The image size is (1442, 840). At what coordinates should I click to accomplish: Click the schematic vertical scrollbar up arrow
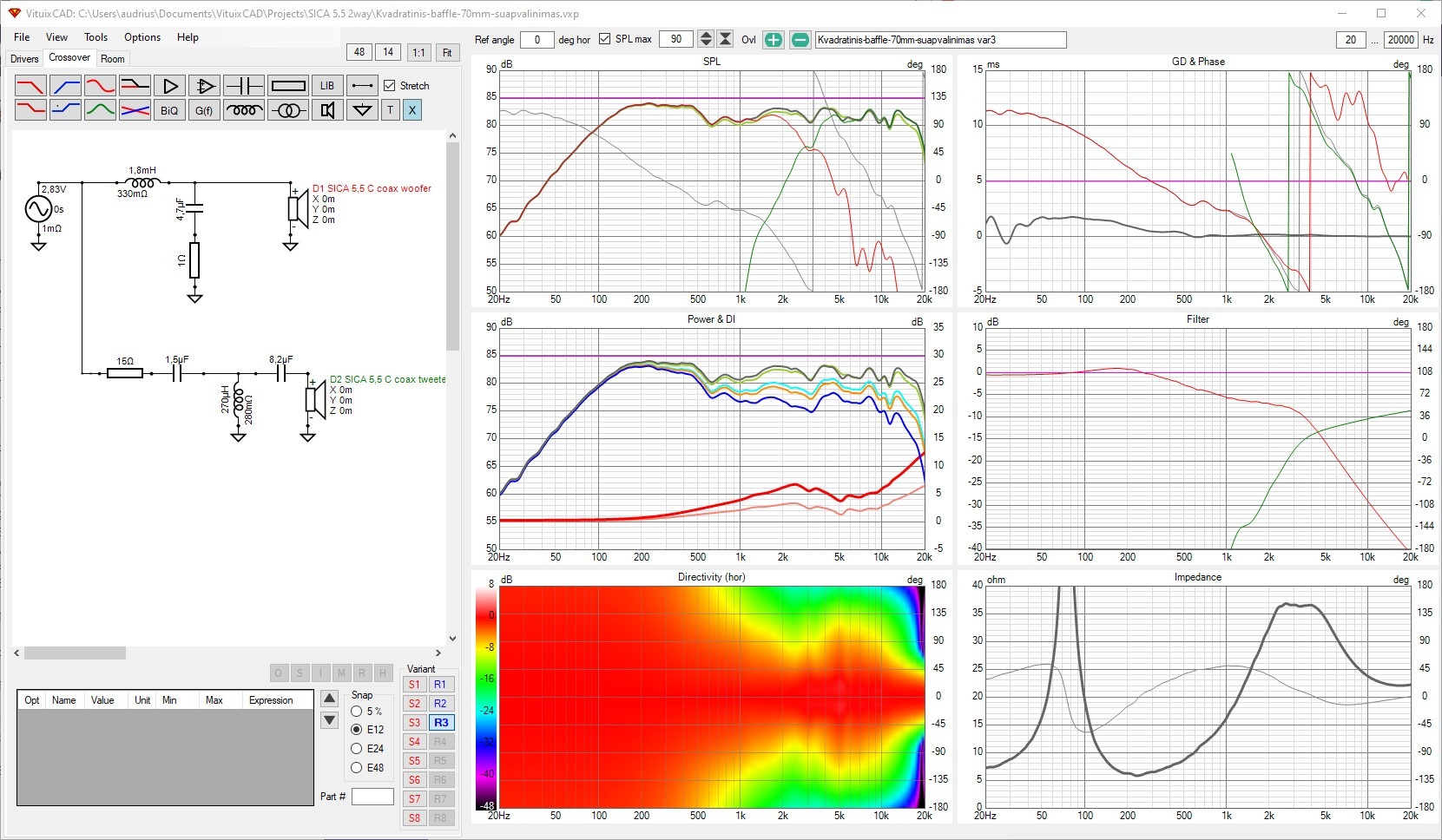pyautogui.click(x=452, y=135)
